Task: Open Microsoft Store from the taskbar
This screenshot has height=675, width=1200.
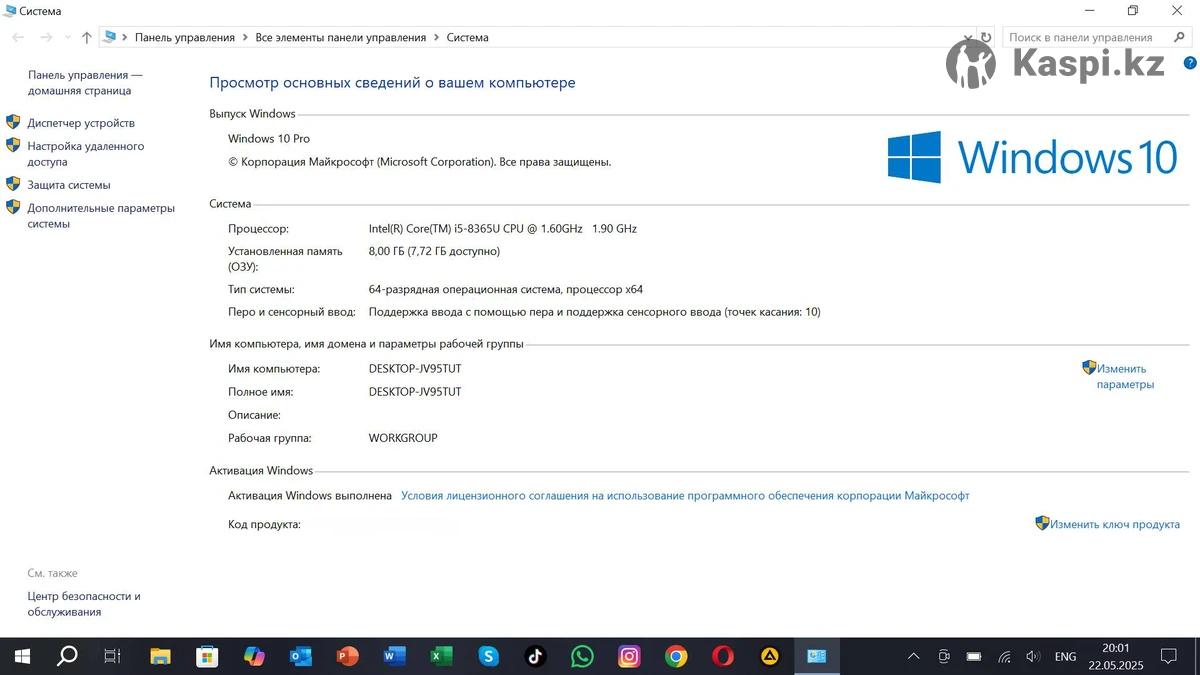Action: click(207, 657)
